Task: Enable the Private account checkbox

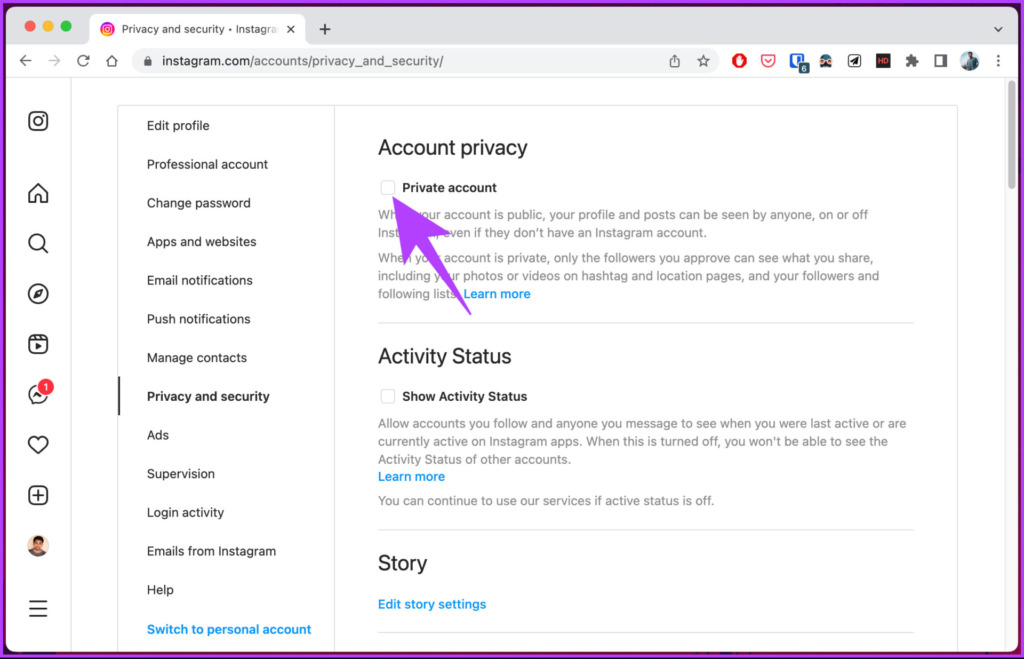Action: pos(387,187)
